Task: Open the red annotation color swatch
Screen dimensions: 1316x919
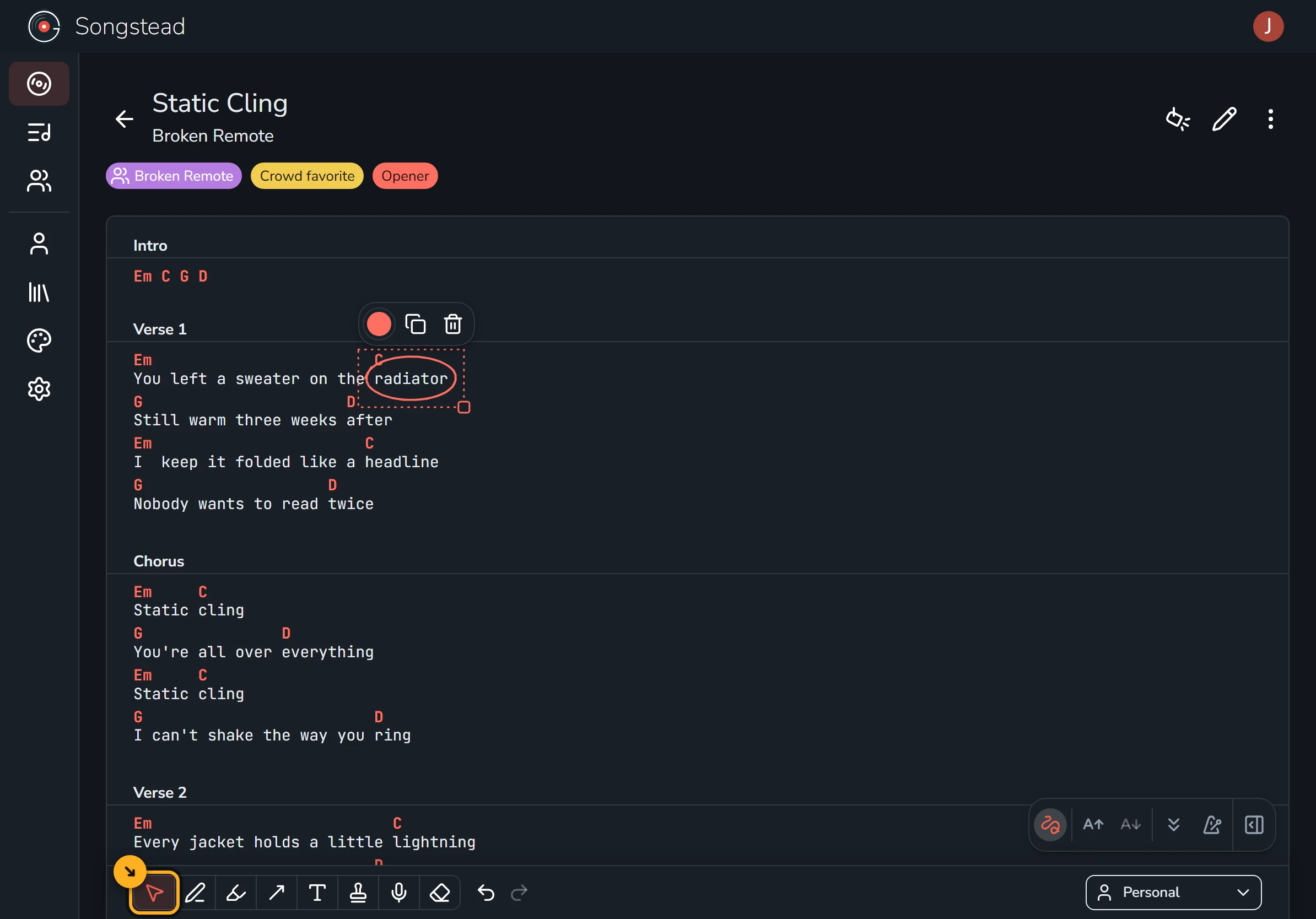Action: (x=379, y=325)
